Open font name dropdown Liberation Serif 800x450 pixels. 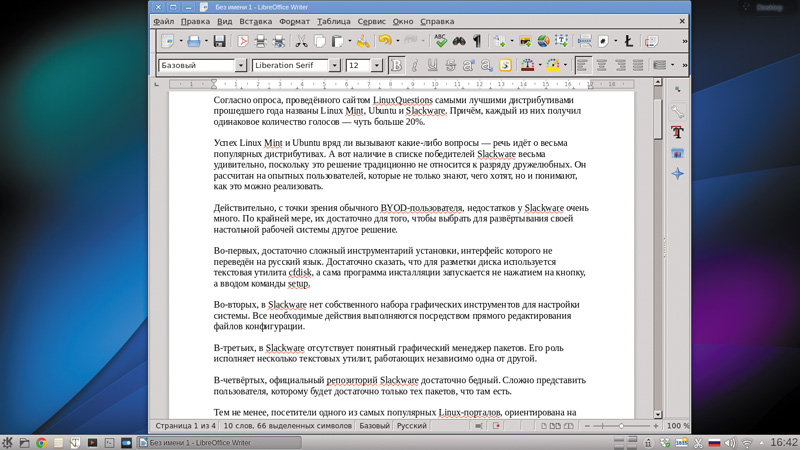pos(335,65)
